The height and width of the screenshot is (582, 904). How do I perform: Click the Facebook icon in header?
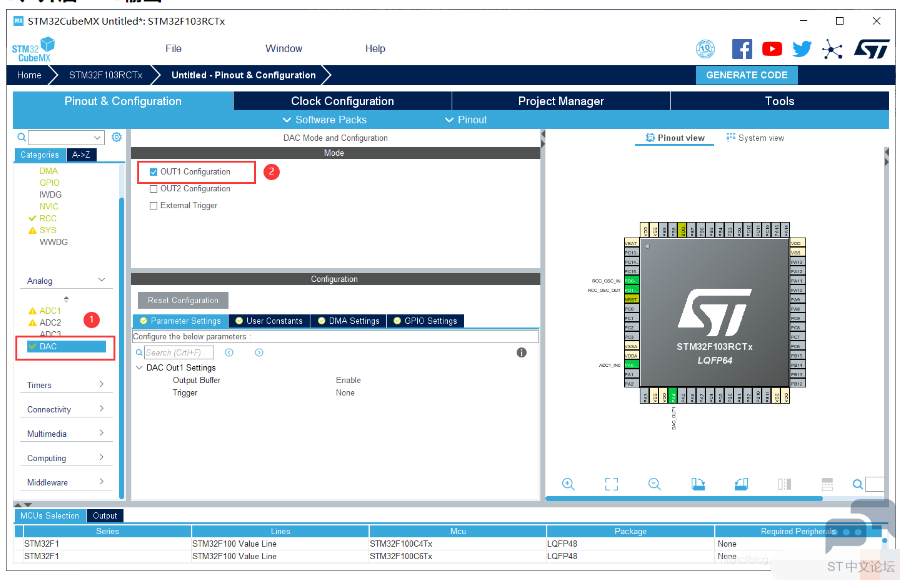tap(741, 49)
